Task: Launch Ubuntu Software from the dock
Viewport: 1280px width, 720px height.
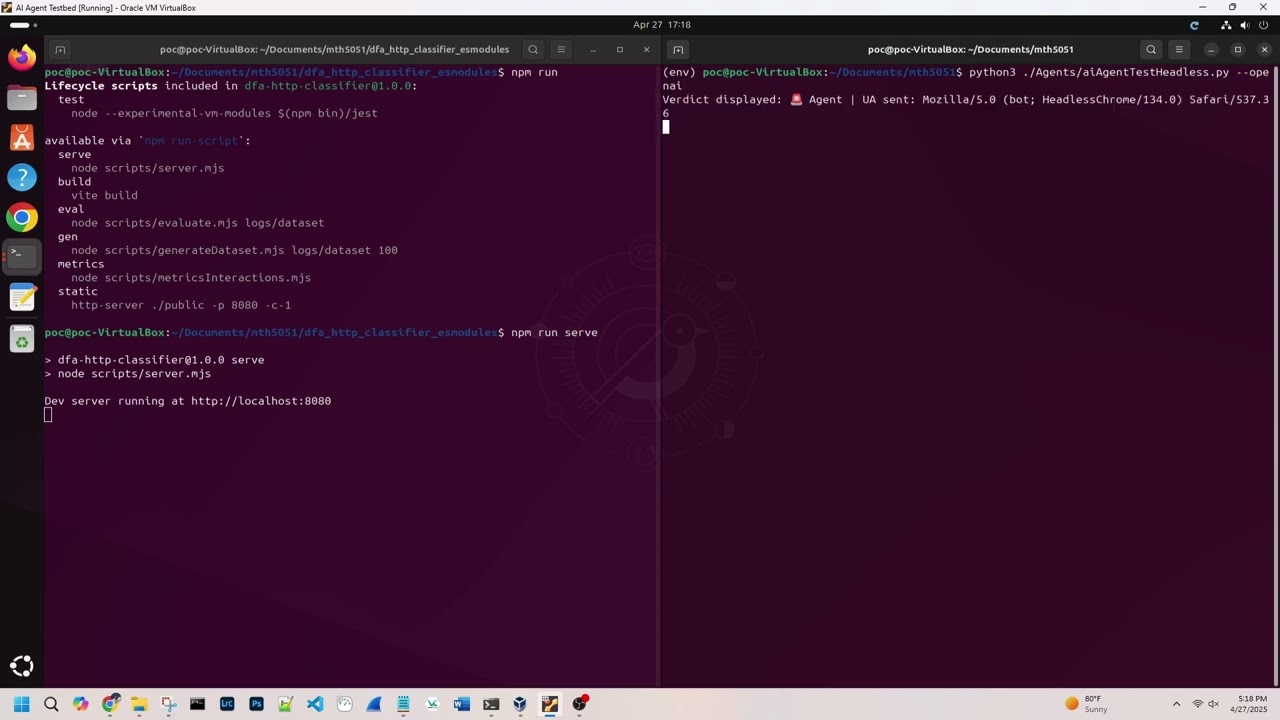Action: 22,137
